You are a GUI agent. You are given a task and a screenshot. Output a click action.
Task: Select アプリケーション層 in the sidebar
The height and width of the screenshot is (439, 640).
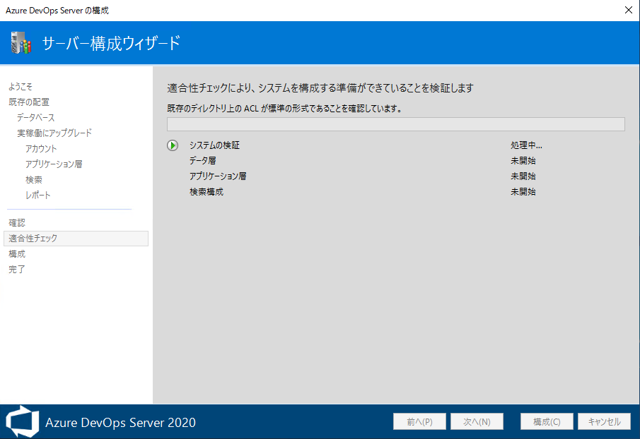[54, 164]
